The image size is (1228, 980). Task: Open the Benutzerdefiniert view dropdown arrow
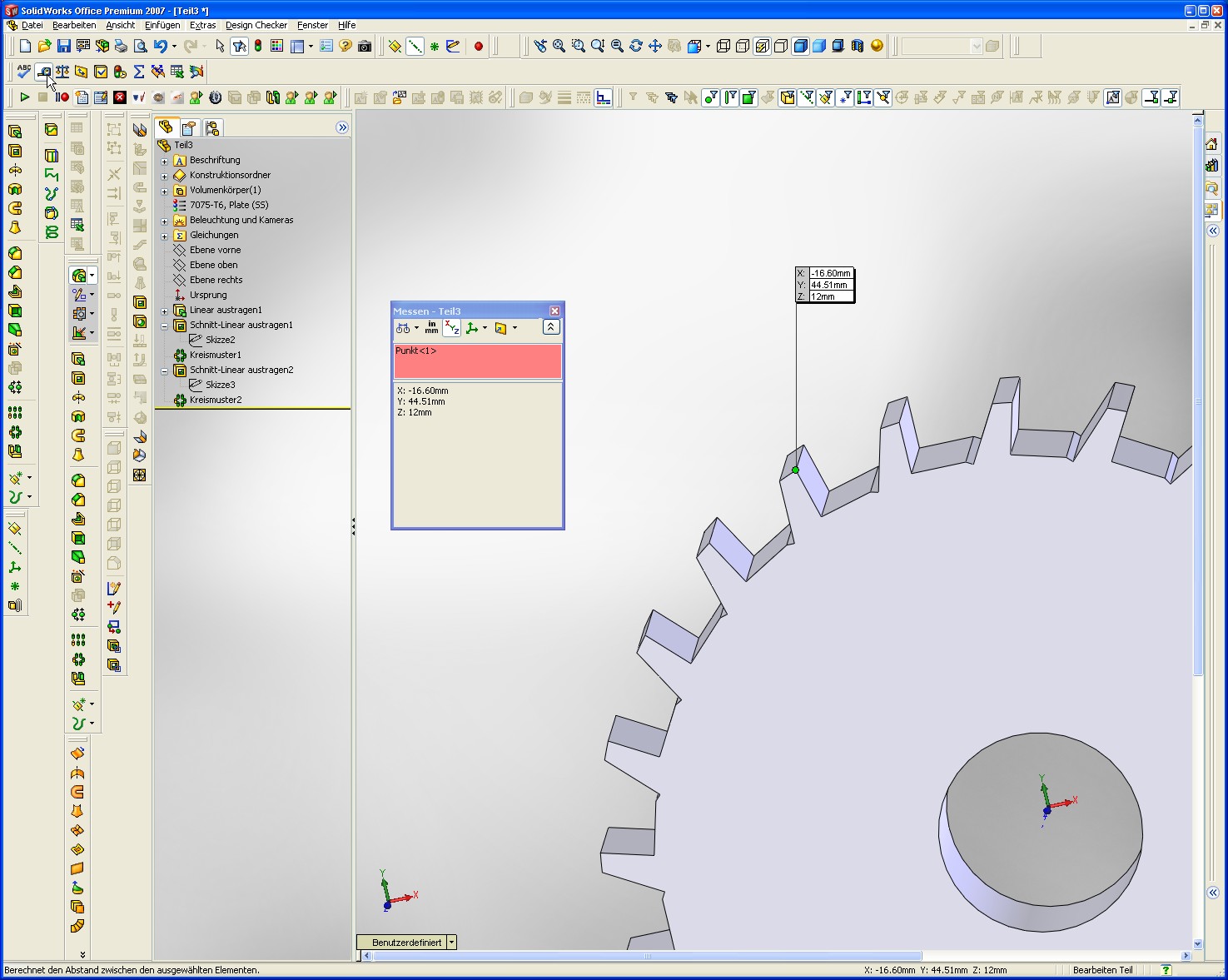pyautogui.click(x=452, y=943)
